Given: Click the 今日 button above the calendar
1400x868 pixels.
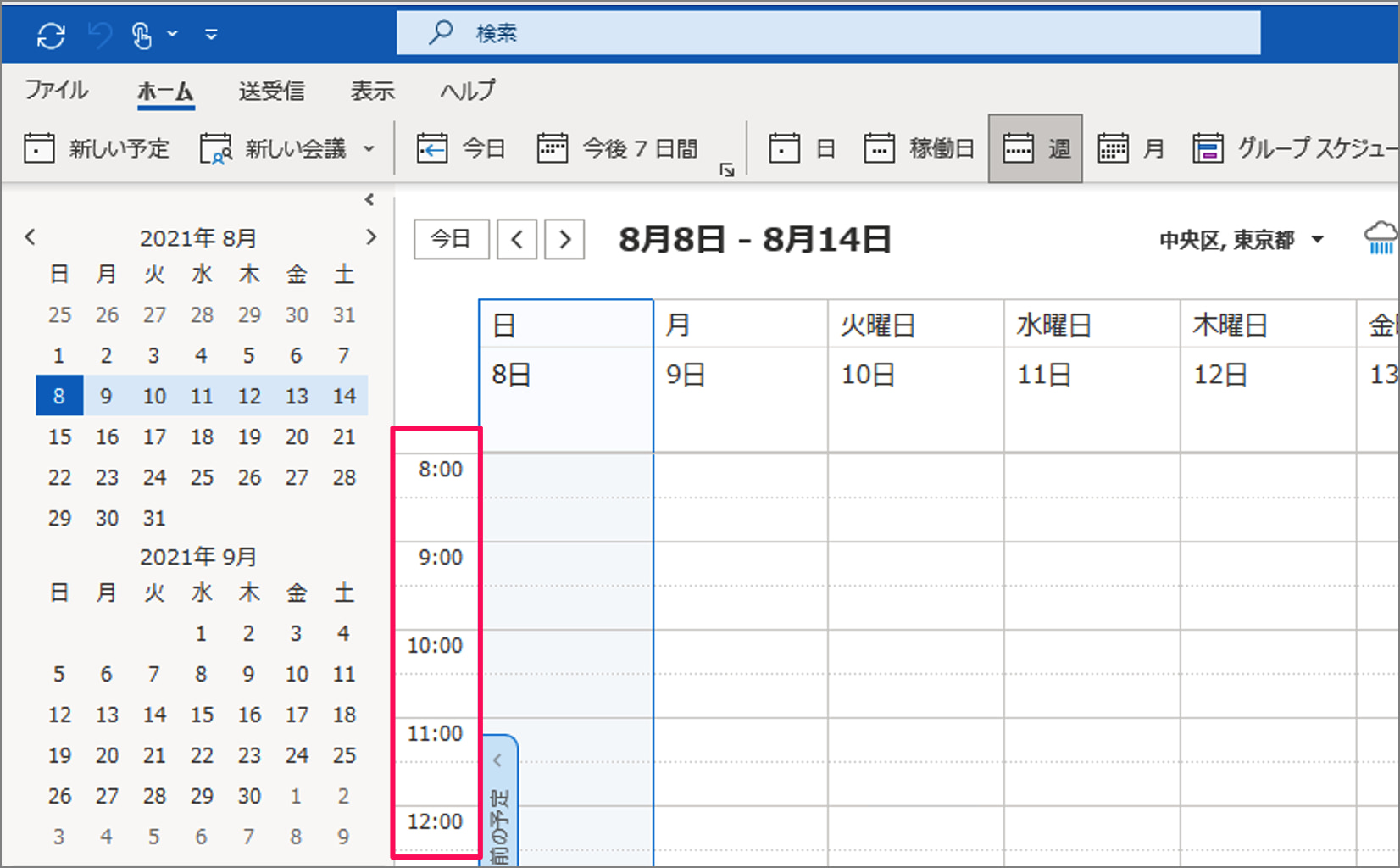Looking at the screenshot, I should coord(451,239).
